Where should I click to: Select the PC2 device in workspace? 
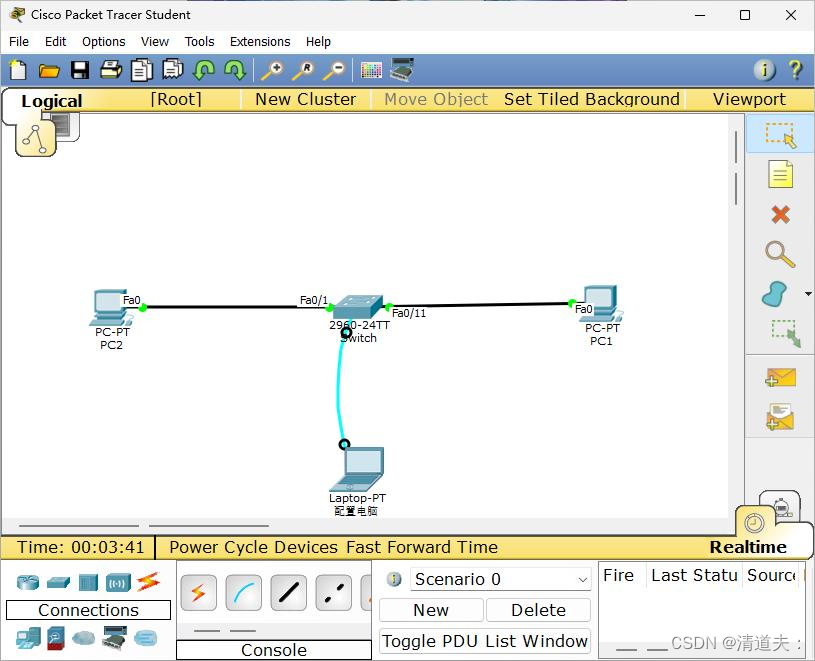(x=110, y=308)
